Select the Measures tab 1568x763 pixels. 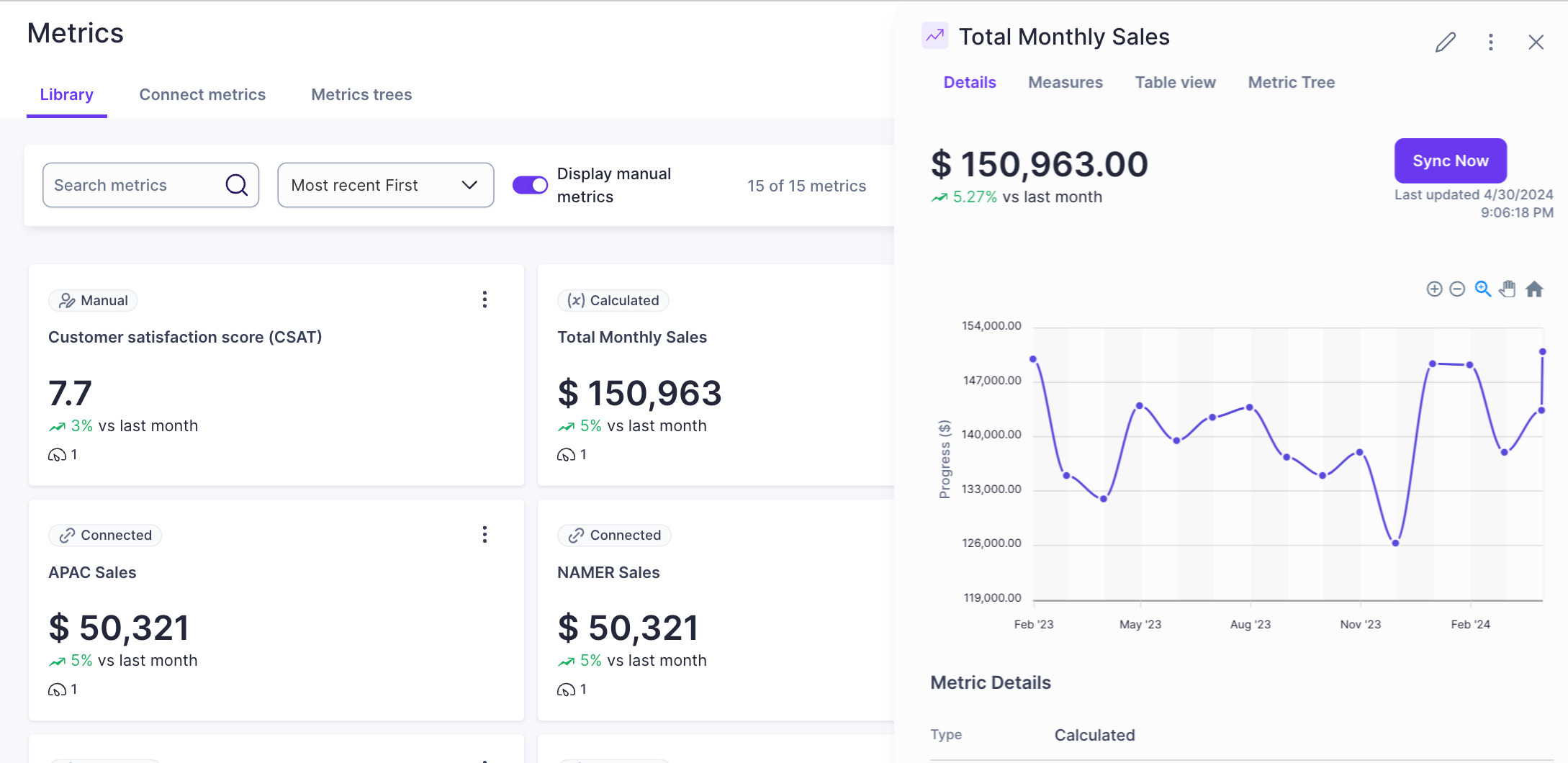point(1065,83)
